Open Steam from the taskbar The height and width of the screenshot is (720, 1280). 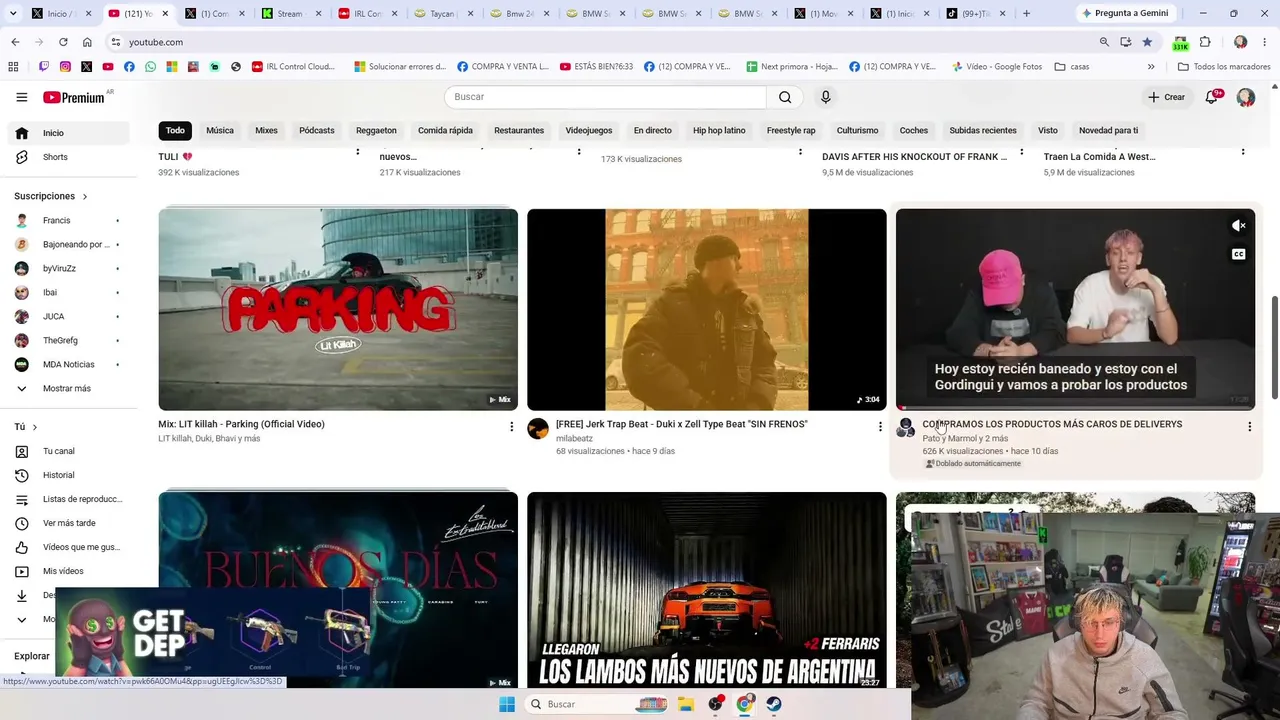[774, 704]
